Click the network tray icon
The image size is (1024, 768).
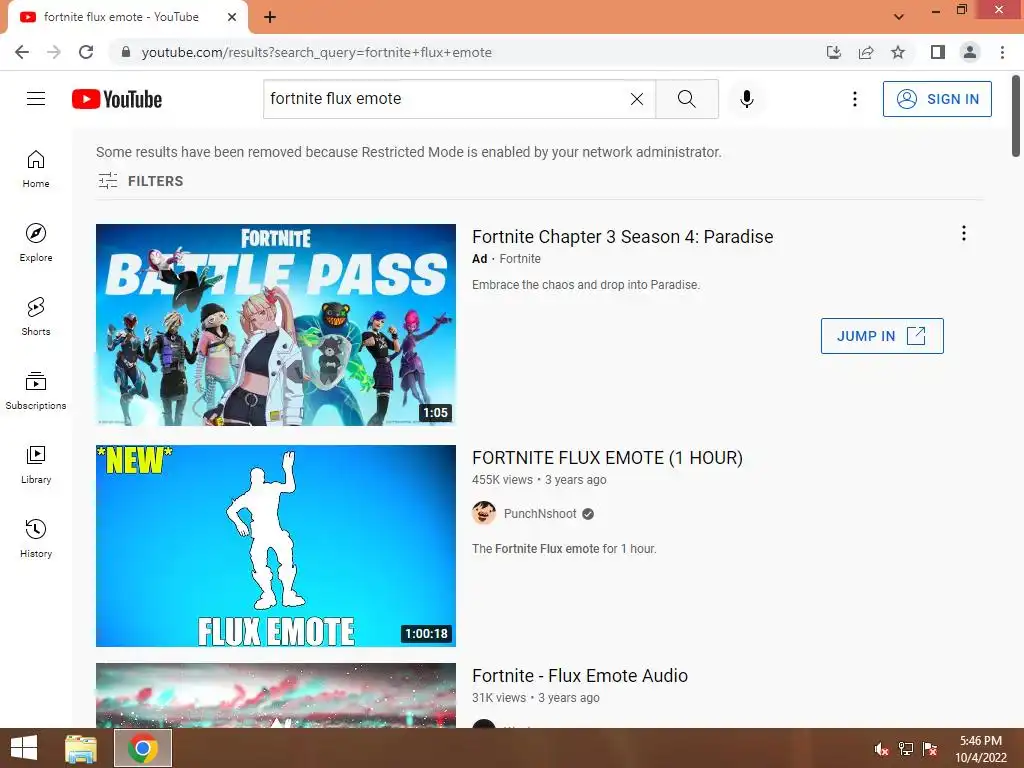(x=906, y=749)
